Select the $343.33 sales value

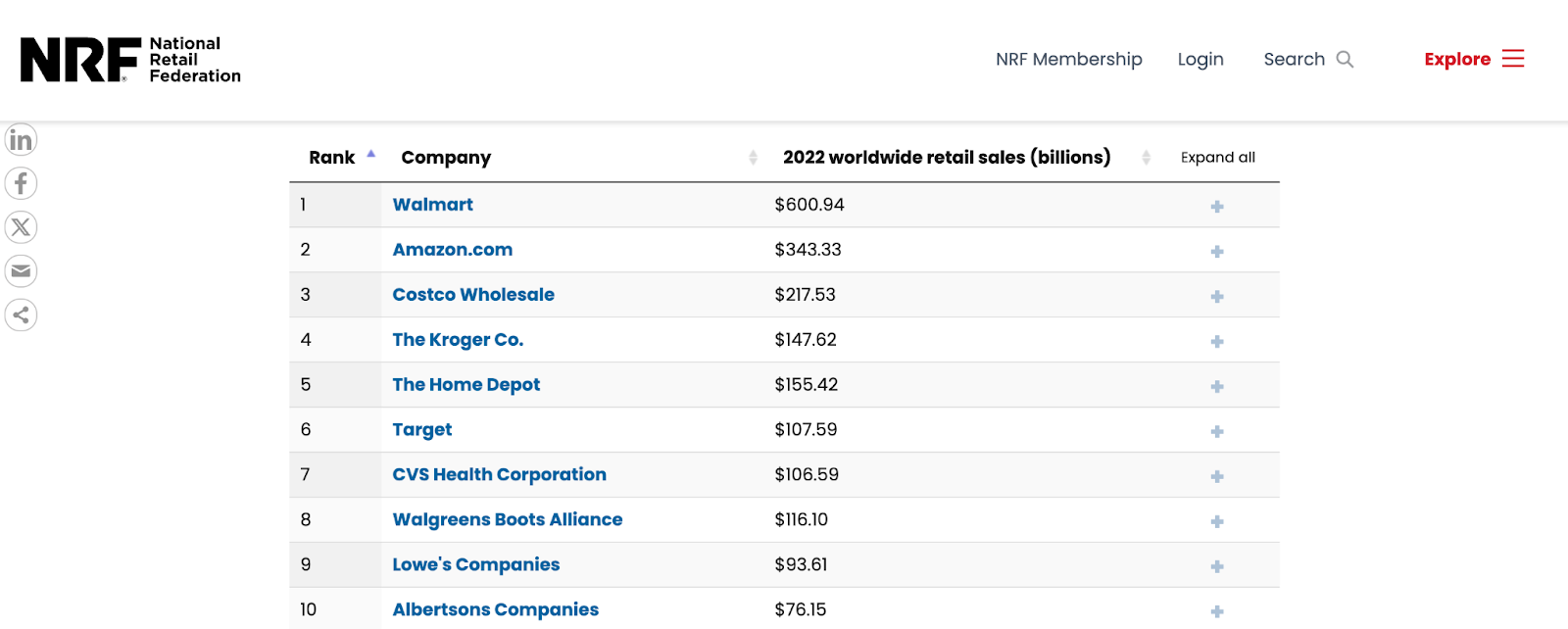[808, 250]
